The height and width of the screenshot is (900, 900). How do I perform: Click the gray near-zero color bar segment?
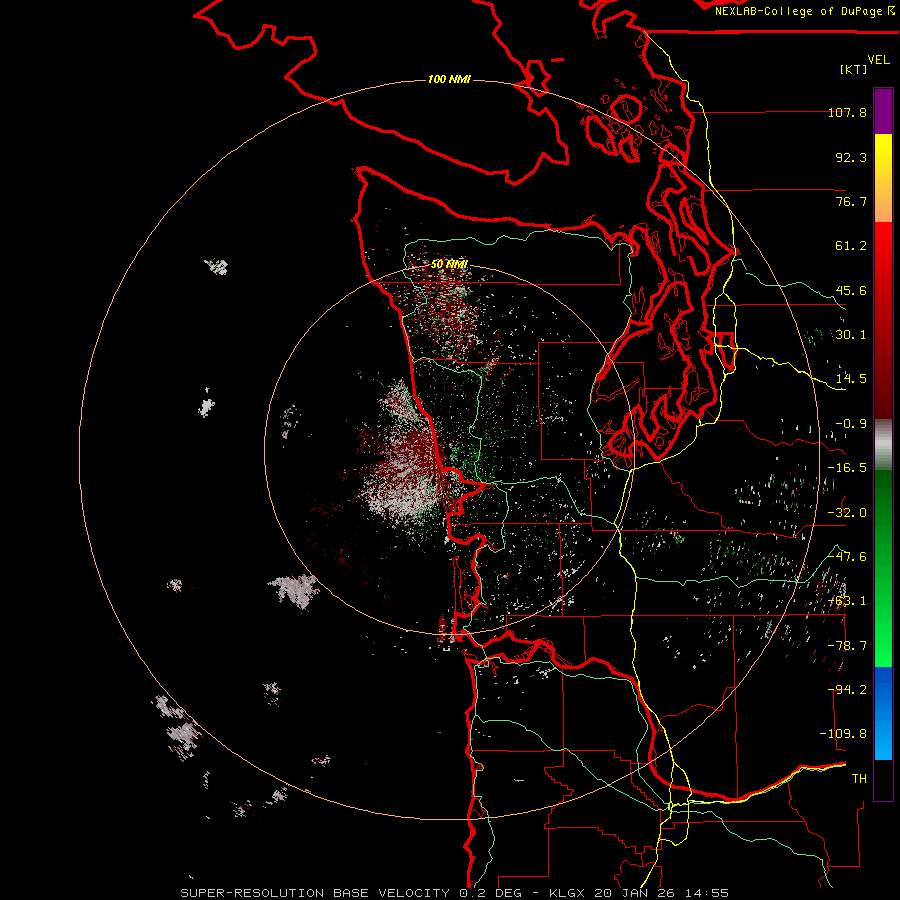883,445
